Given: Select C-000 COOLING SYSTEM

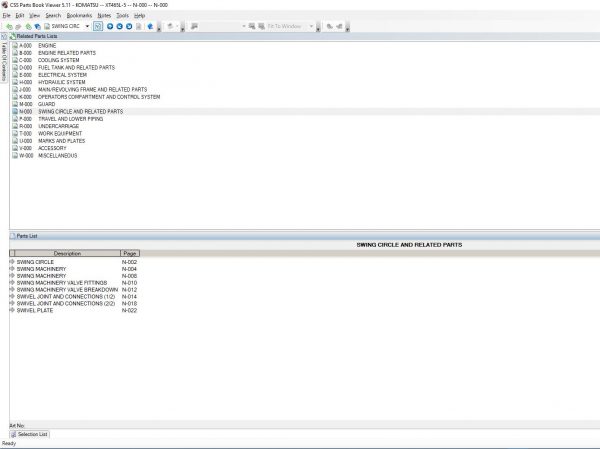Looking at the screenshot, I should (46, 60).
